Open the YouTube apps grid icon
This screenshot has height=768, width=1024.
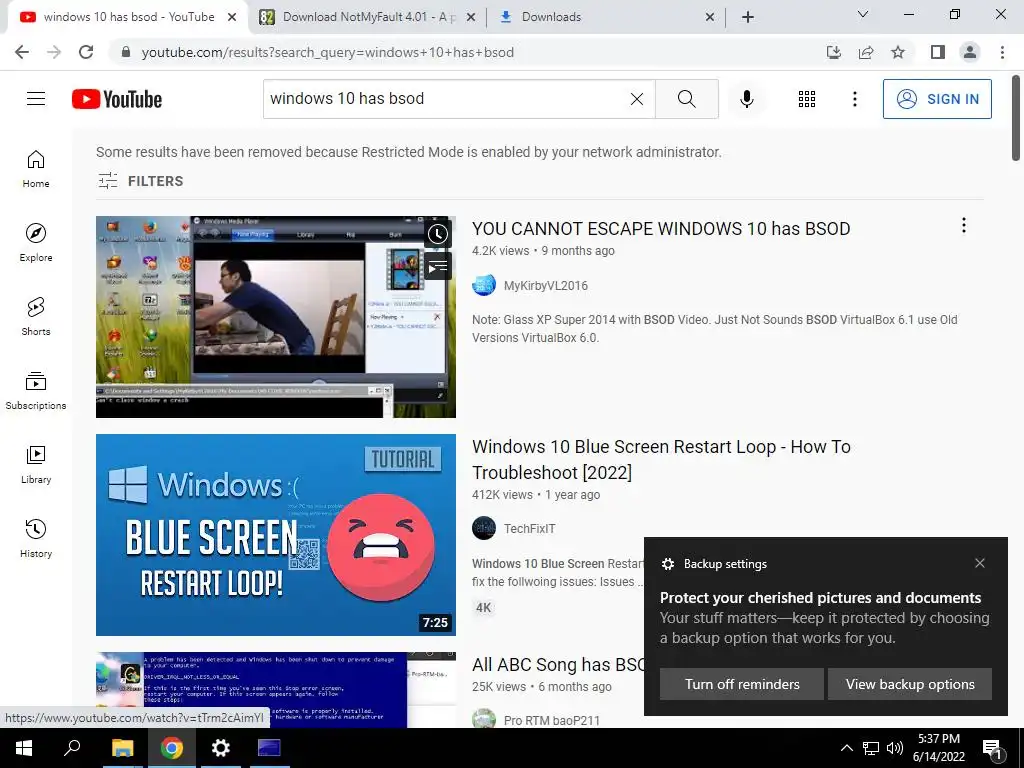[x=807, y=99]
